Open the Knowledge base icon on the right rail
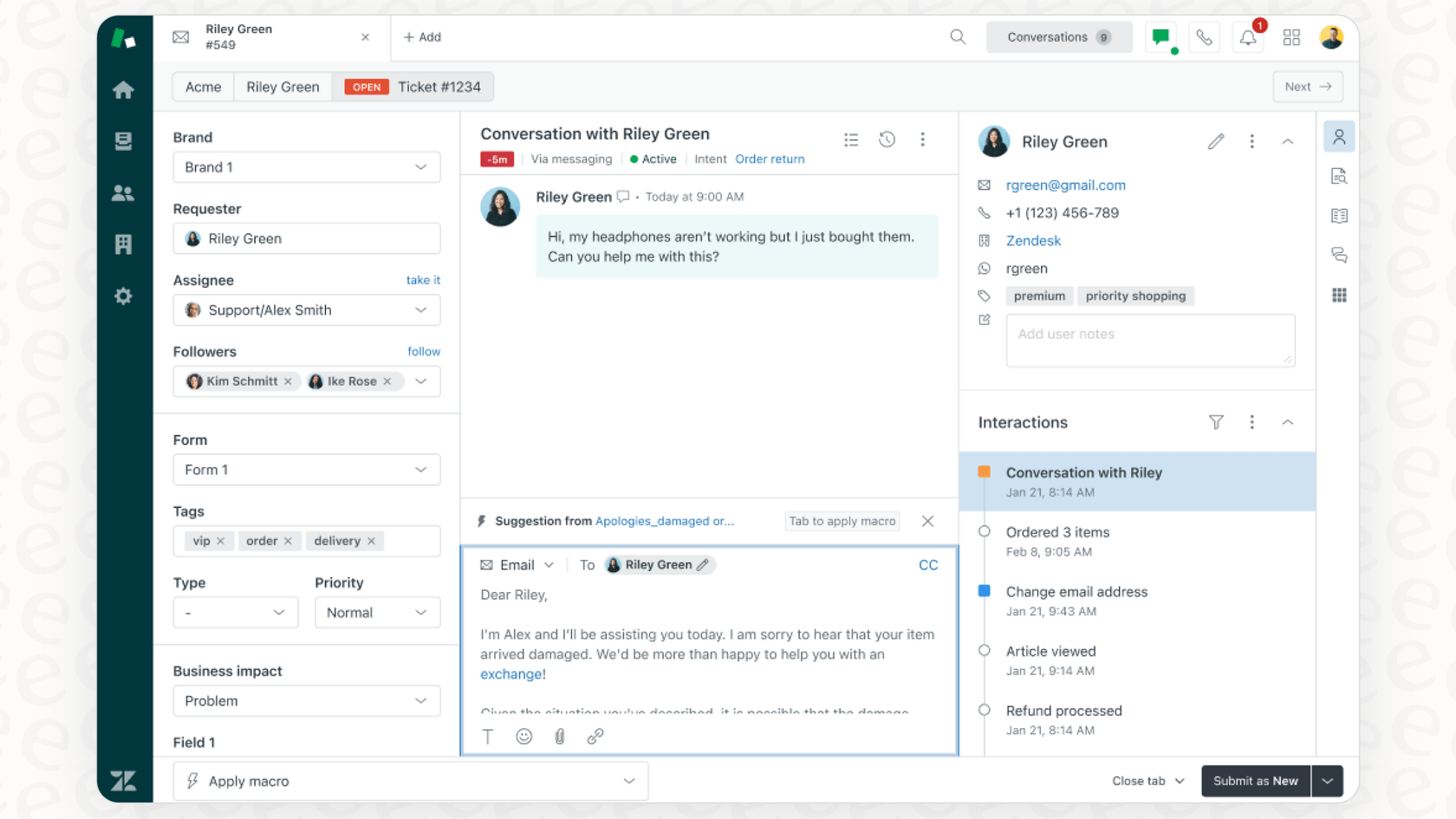This screenshot has height=819, width=1456. coord(1339,215)
